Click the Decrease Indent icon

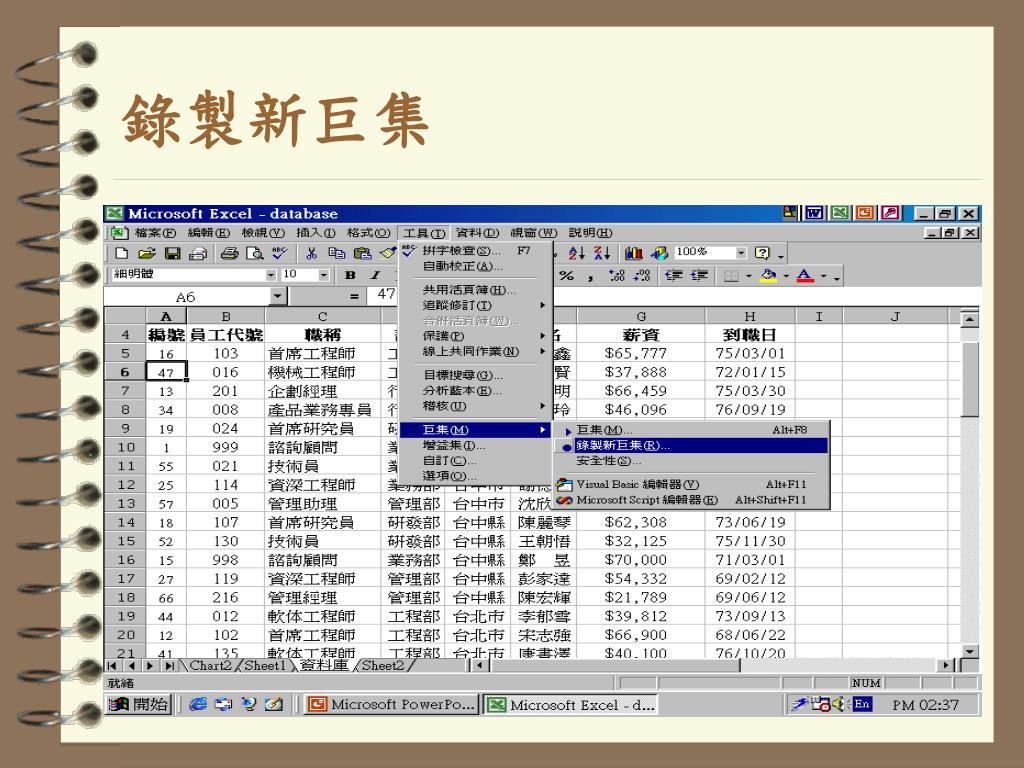pos(674,276)
